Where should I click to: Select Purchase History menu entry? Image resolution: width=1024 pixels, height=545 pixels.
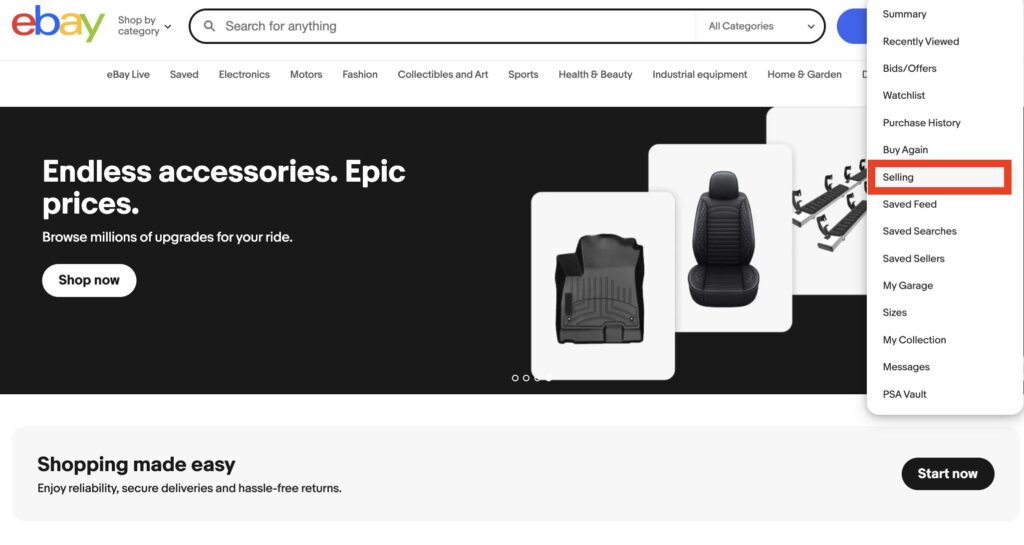tap(921, 123)
